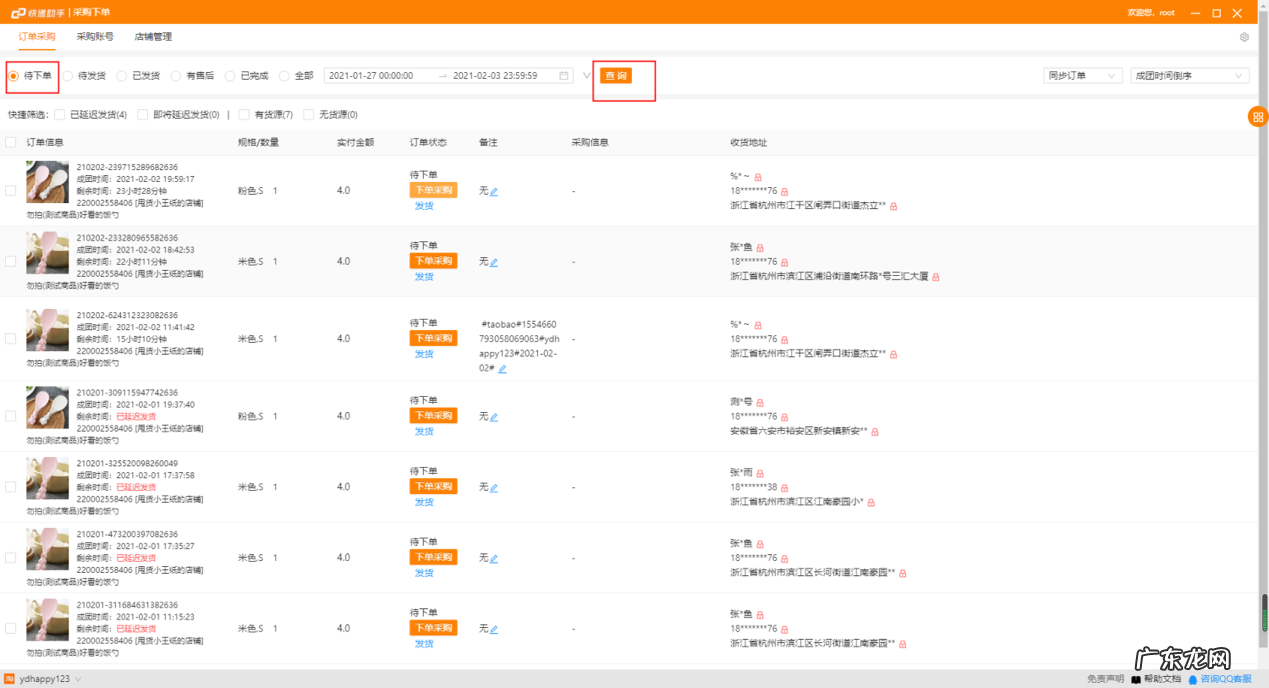Click the input method indicator near ydhappy123

tap(9, 678)
